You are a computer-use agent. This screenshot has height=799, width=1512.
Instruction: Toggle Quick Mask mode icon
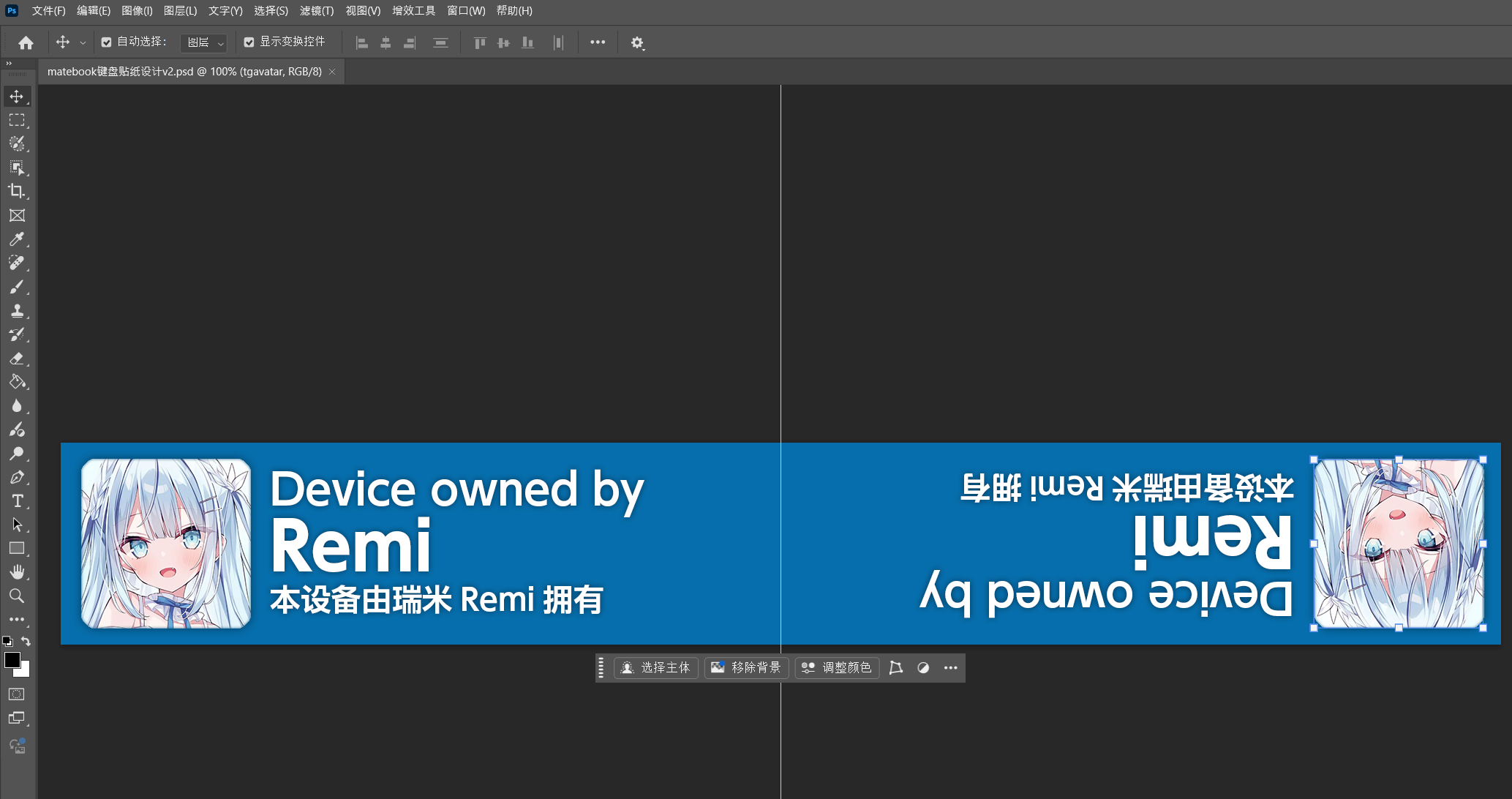17,694
